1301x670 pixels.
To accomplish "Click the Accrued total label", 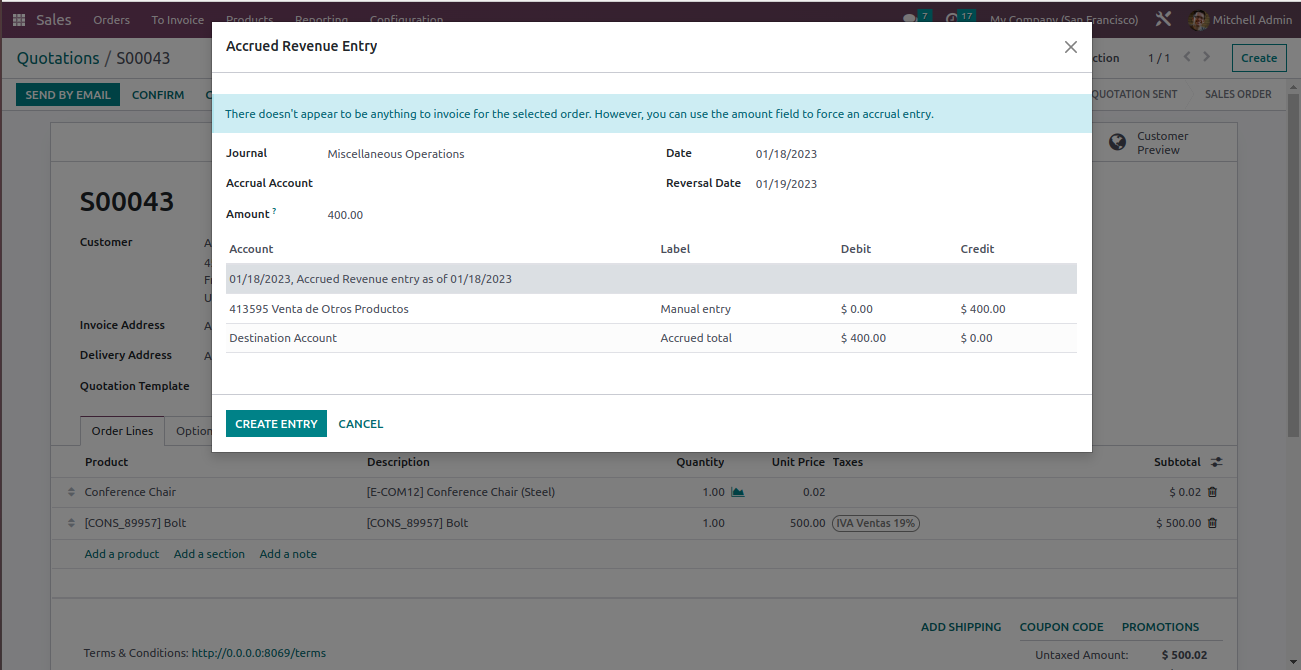I will pos(696,338).
